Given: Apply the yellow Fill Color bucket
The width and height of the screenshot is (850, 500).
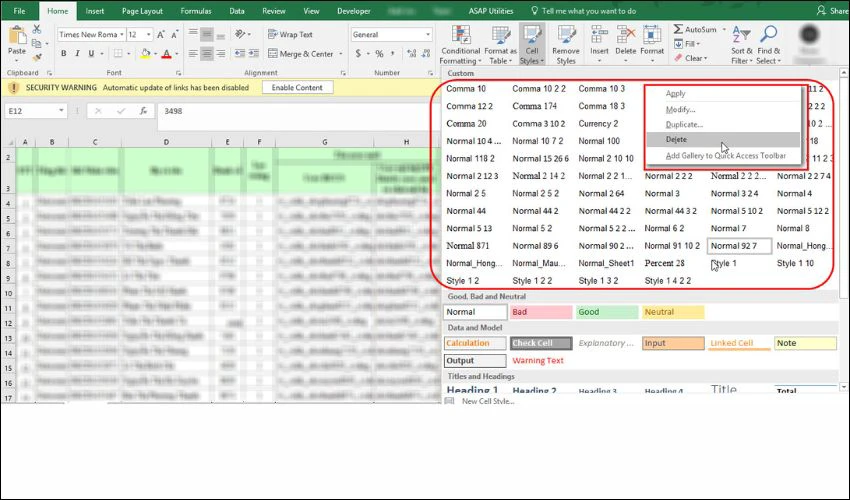Looking at the screenshot, I should click(x=145, y=53).
